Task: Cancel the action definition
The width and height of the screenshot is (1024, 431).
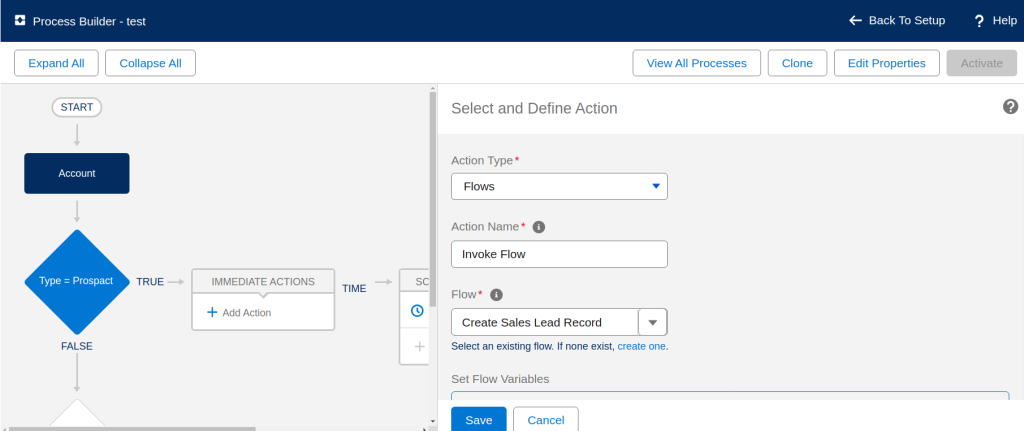Action: [x=545, y=419]
